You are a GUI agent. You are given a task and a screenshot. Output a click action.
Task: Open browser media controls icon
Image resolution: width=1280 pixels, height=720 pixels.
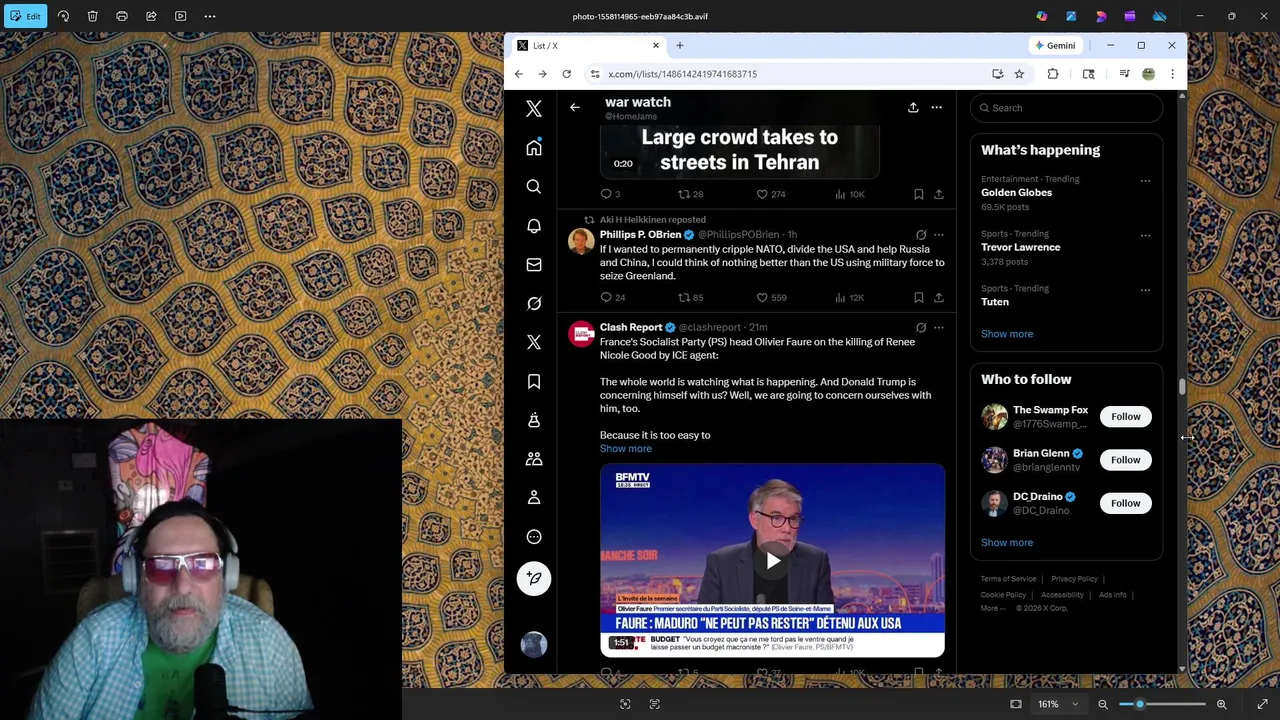point(1124,74)
